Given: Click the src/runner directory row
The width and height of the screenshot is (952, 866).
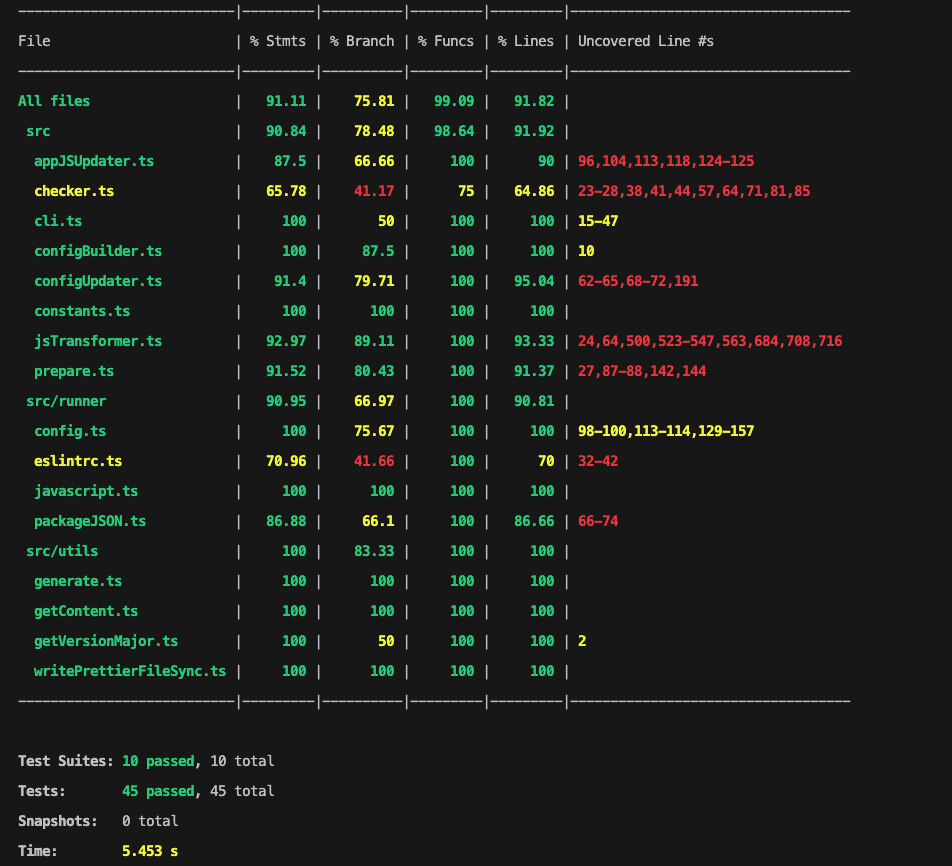Looking at the screenshot, I should pos(66,401).
